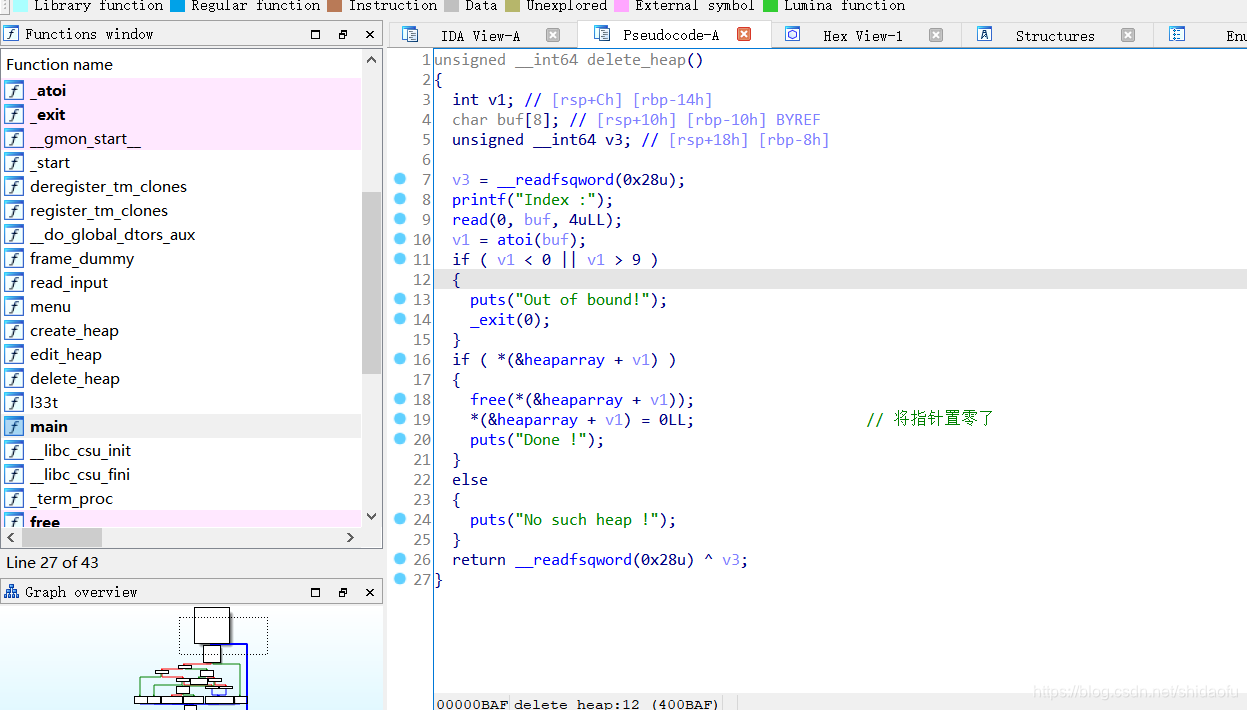Close the Structures tab
The height and width of the screenshot is (710, 1247).
(1128, 35)
